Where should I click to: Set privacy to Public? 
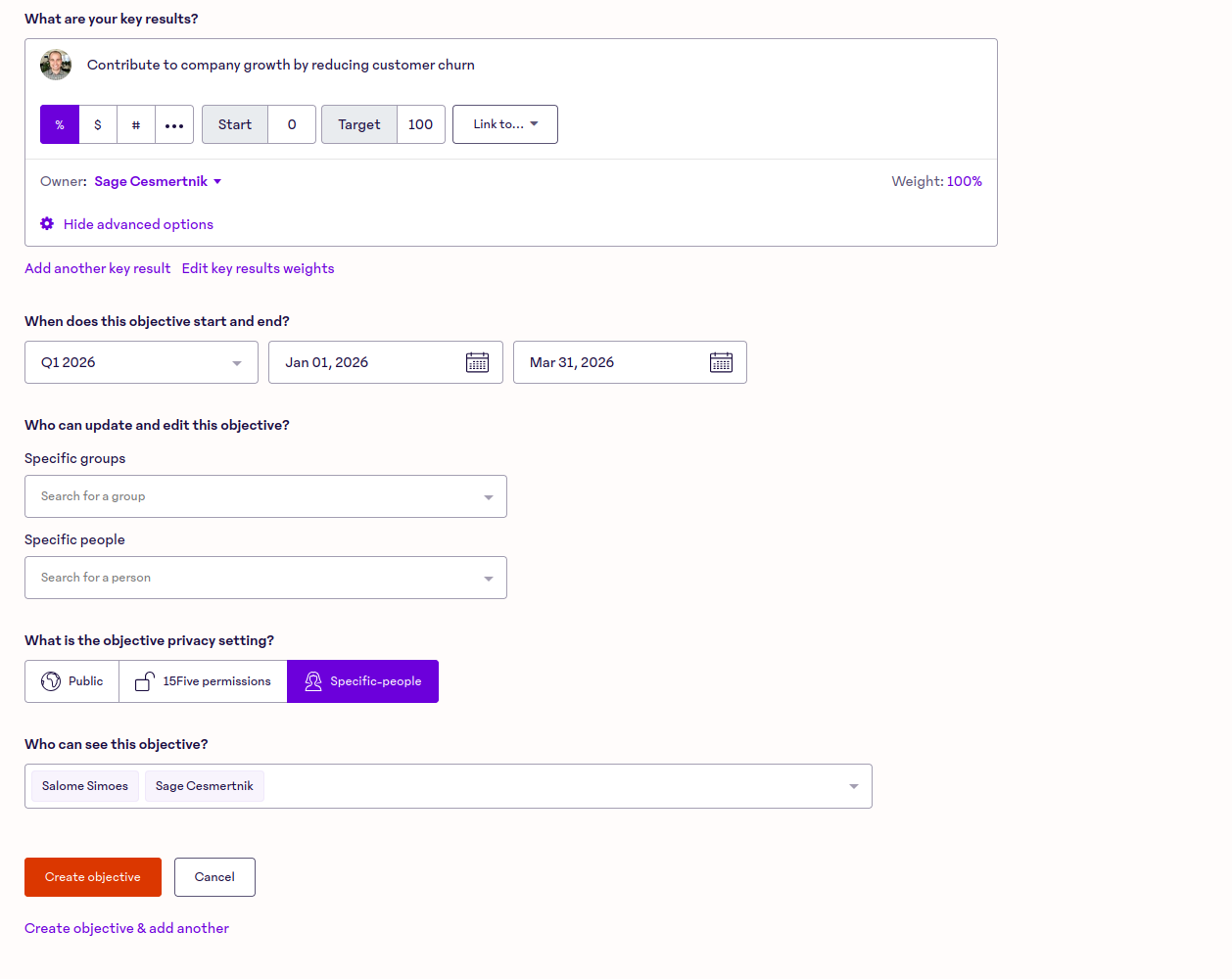pos(72,681)
